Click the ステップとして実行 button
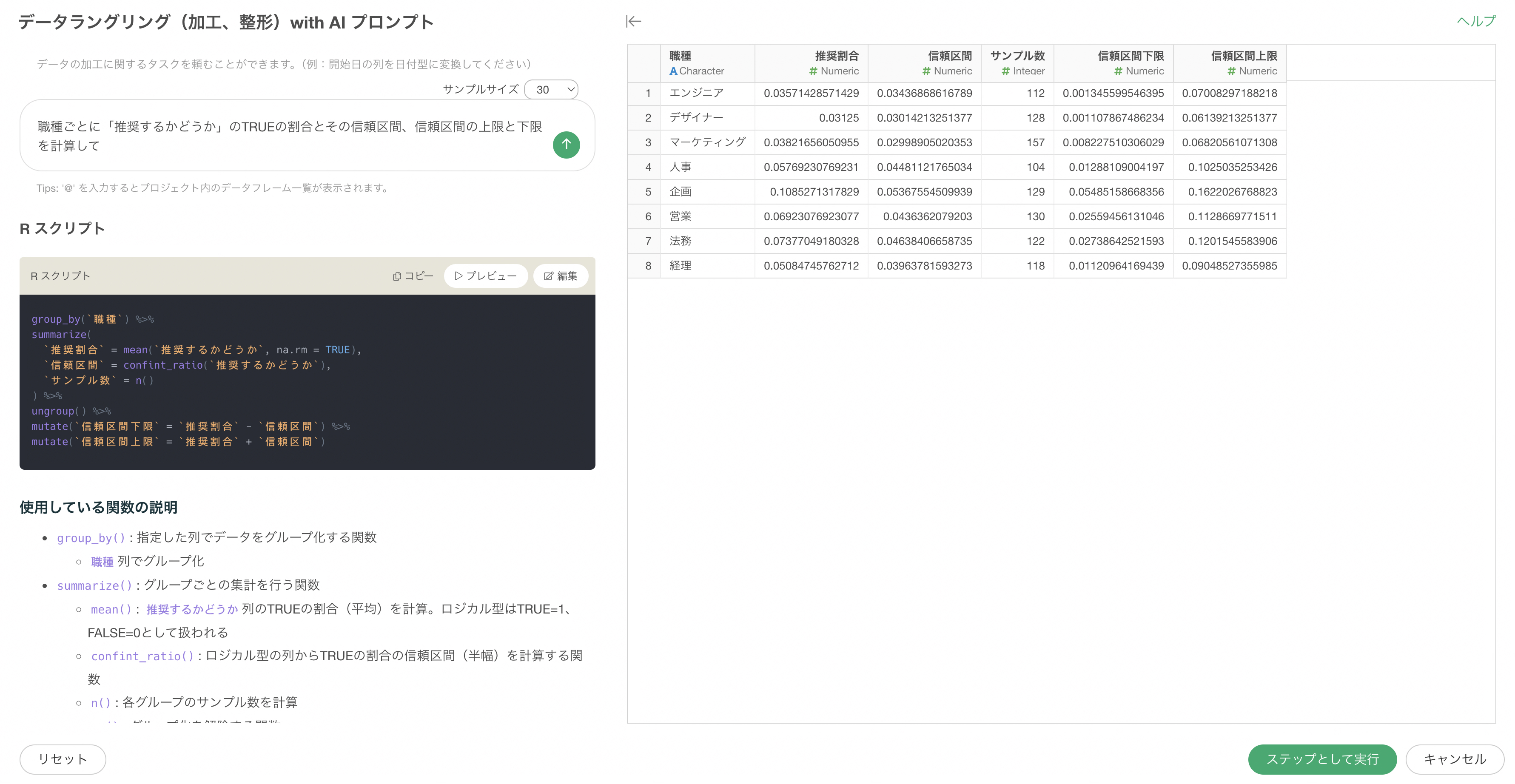1515x784 pixels. pos(1322,759)
